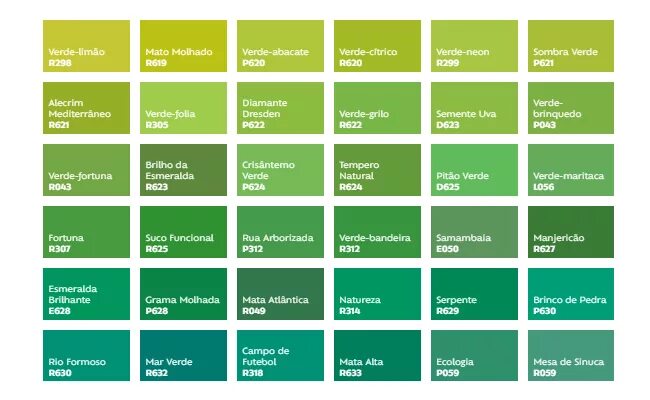Image resolution: width=650 pixels, height=400 pixels.
Task: Click the Rua Arborizada P312 swatch
Action: pos(280,232)
